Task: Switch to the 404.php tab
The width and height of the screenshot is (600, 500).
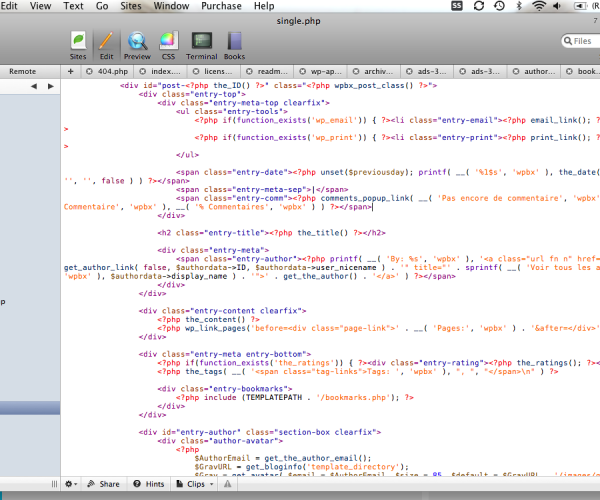Action: coord(113,72)
